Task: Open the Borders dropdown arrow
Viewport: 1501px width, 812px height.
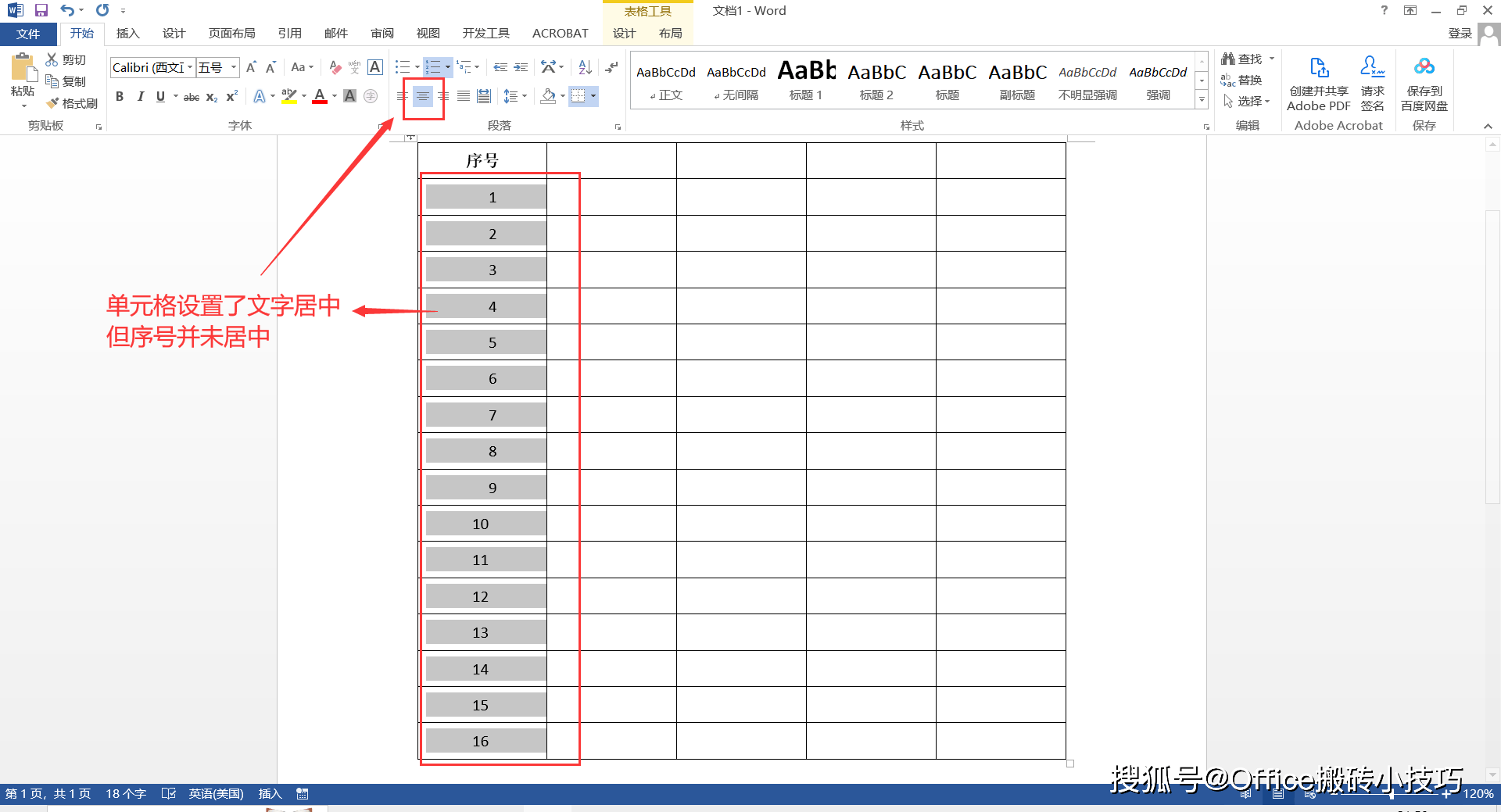Action: point(593,96)
